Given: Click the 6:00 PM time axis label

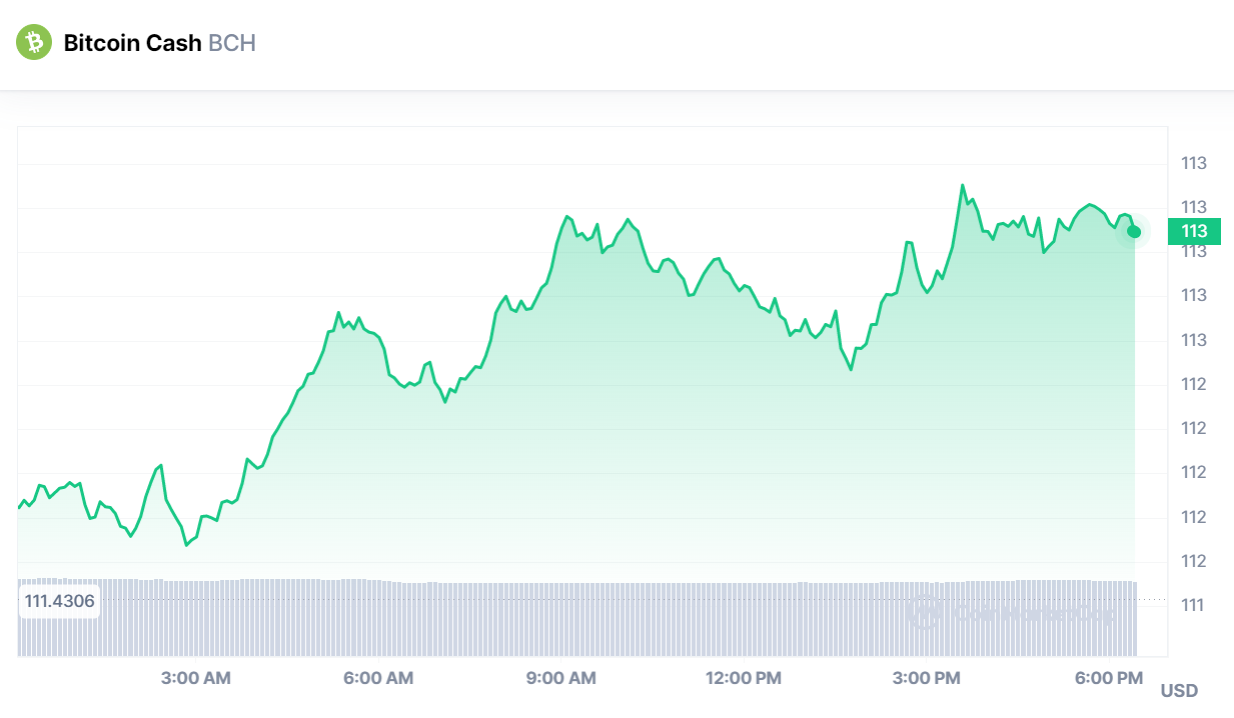Looking at the screenshot, I should 1108,678.
